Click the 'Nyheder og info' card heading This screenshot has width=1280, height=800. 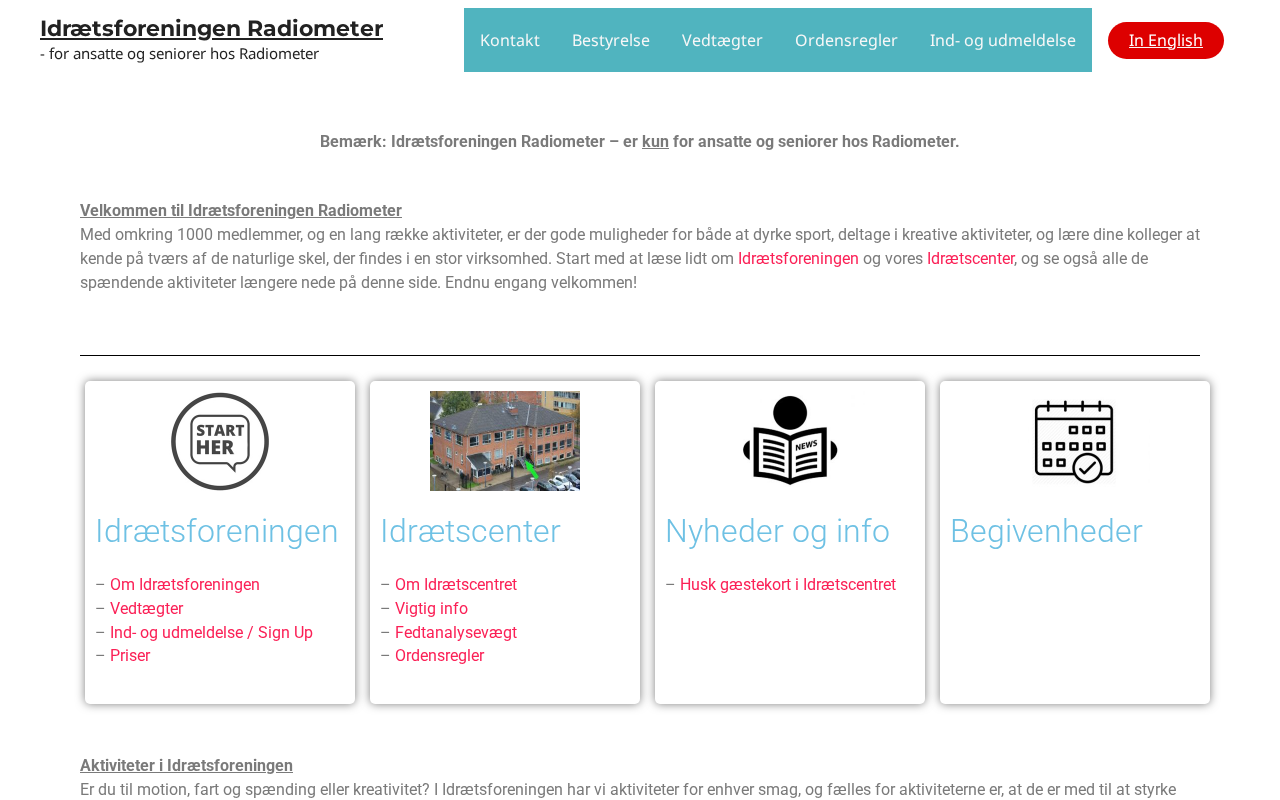(777, 531)
